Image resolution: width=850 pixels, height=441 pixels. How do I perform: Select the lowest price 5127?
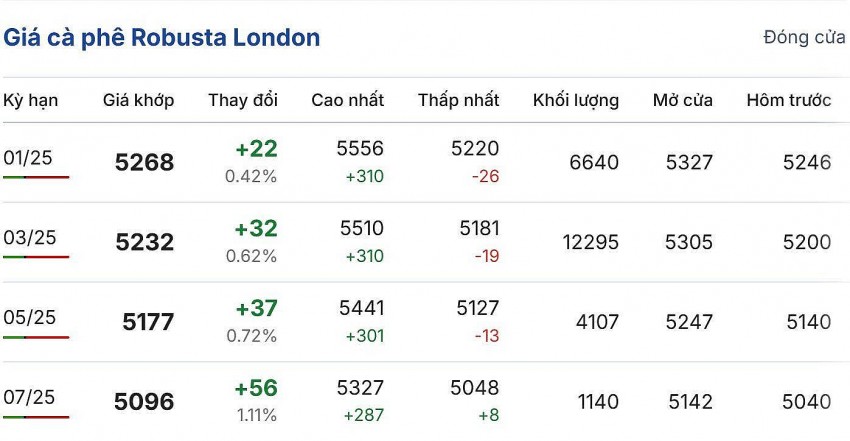coord(474,309)
